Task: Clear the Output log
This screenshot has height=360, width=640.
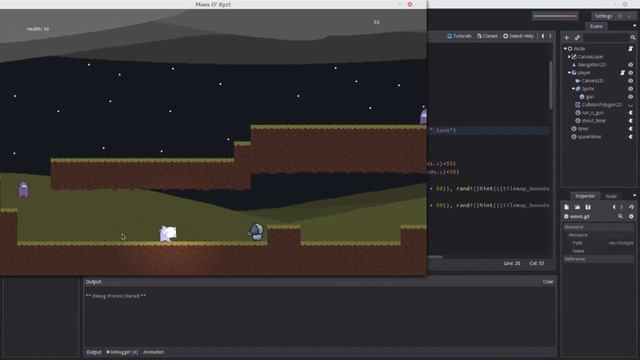Action: [x=548, y=282]
